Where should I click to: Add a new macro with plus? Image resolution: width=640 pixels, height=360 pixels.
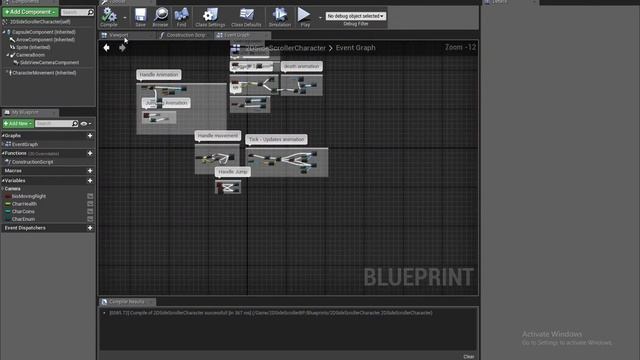click(x=90, y=171)
